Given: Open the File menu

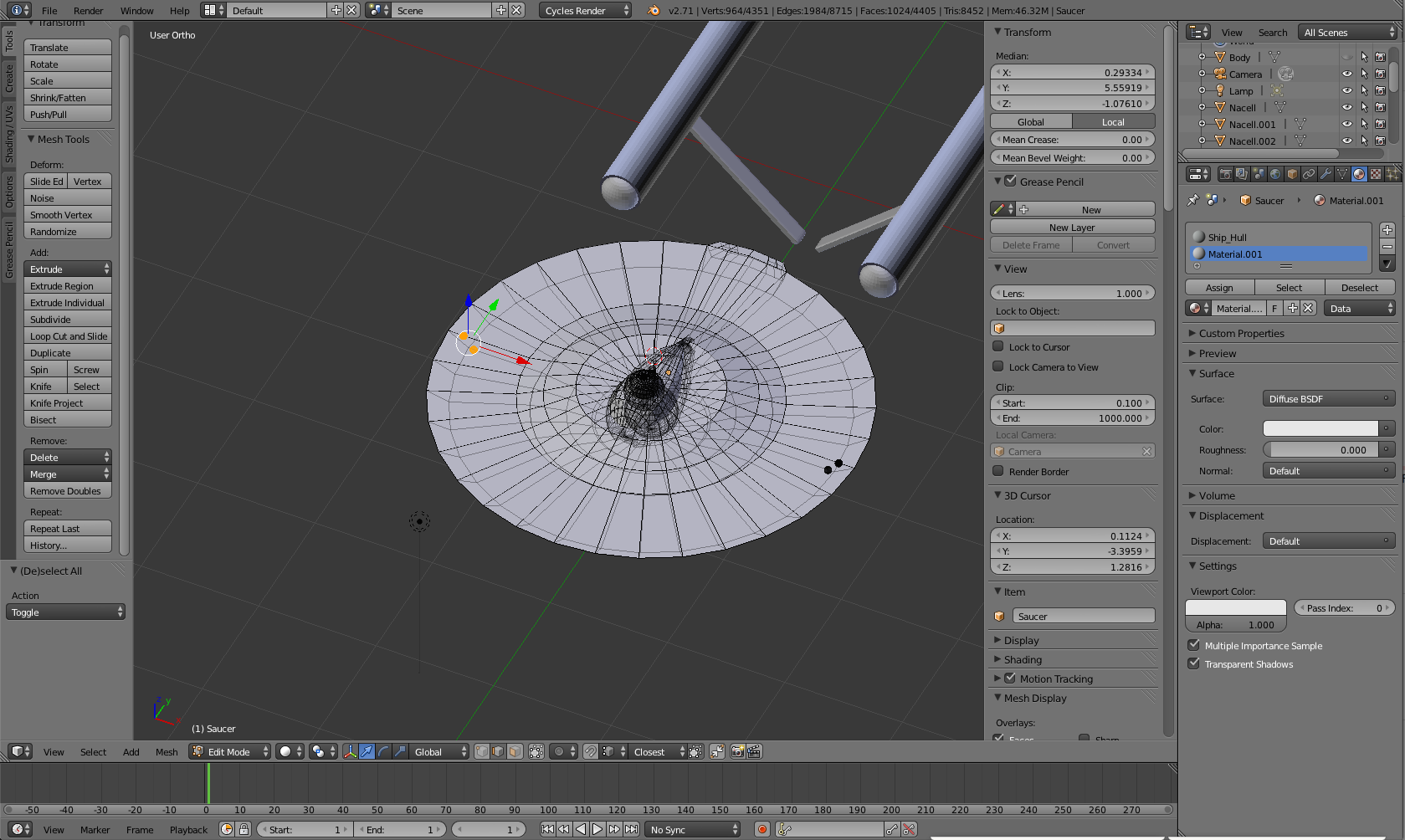Looking at the screenshot, I should 49,11.
